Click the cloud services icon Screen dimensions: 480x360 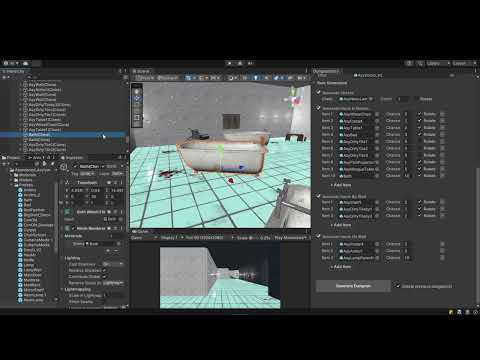pos(26,63)
